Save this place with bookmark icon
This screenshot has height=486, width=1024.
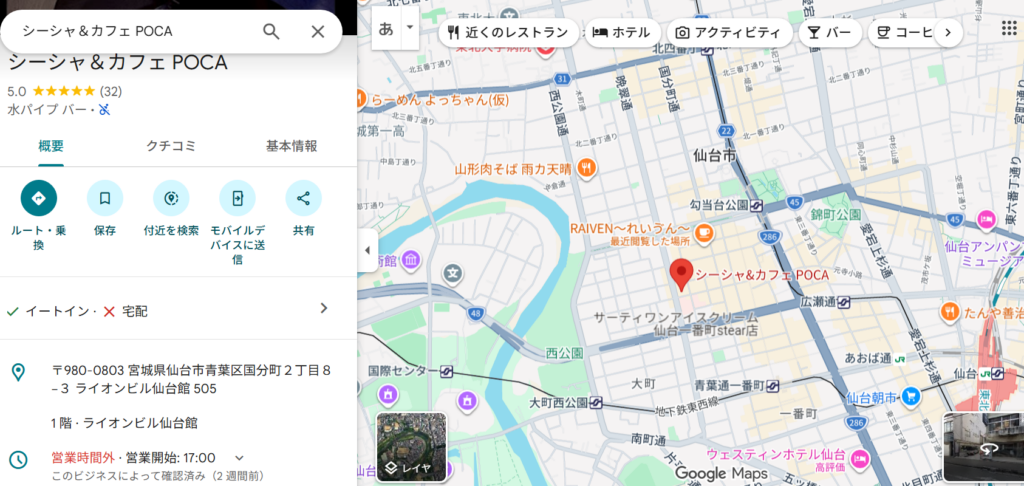tap(105, 198)
